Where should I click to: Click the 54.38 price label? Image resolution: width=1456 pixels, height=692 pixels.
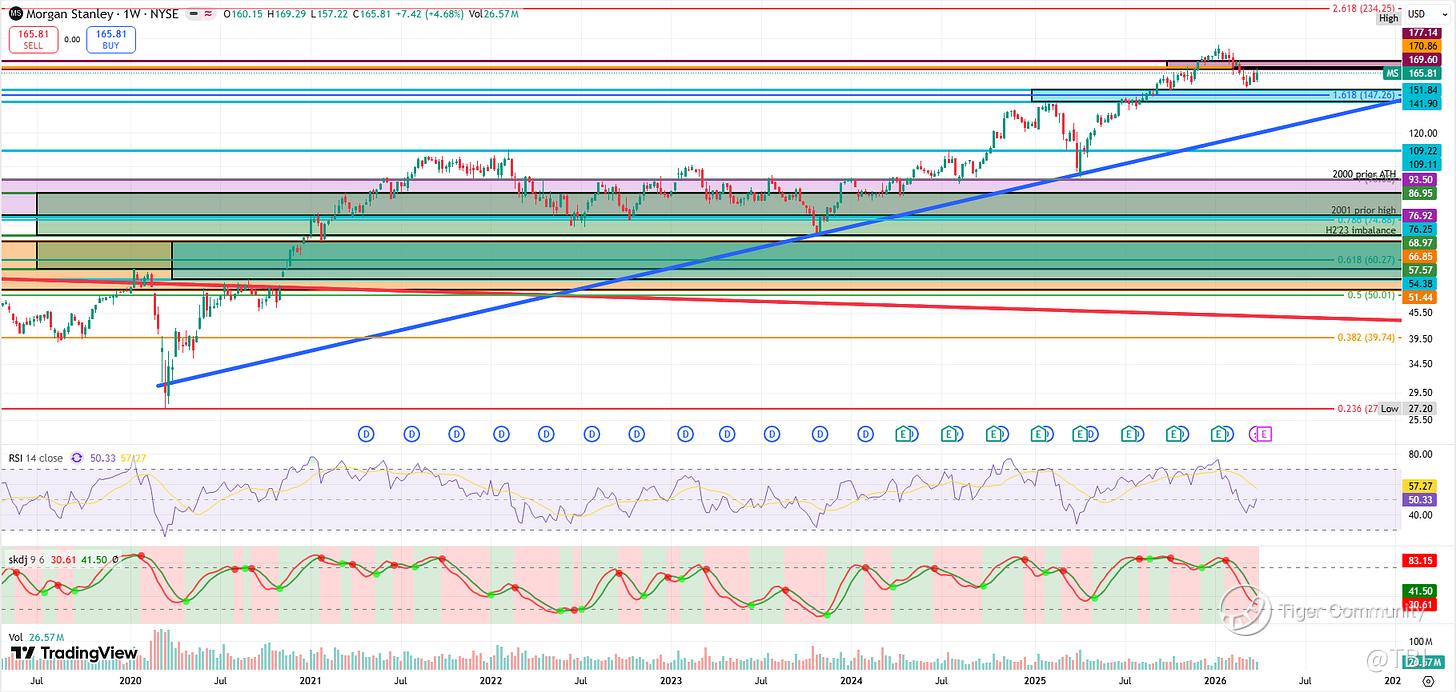tap(1421, 285)
